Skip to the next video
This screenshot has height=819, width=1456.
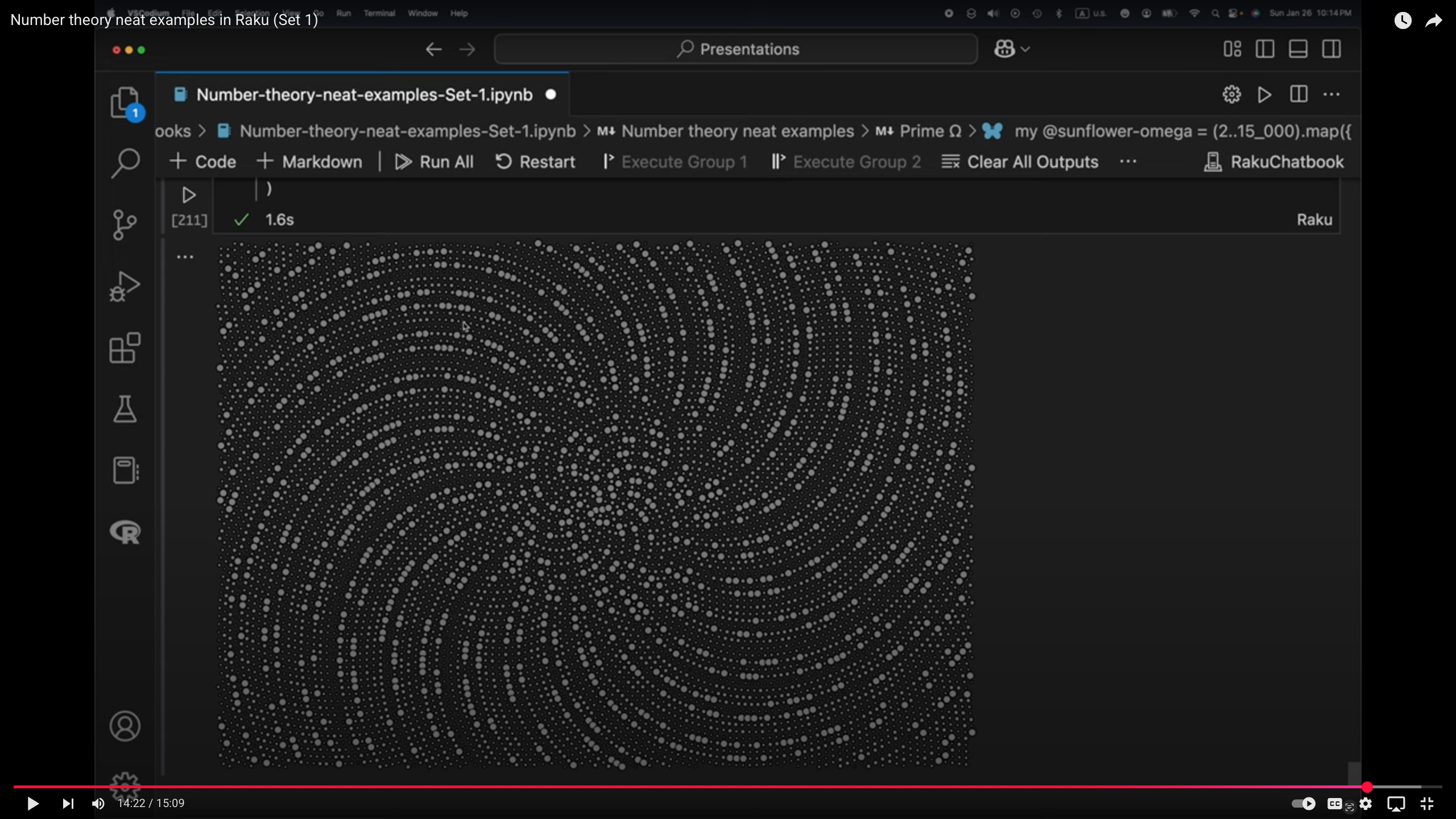pyautogui.click(x=68, y=804)
